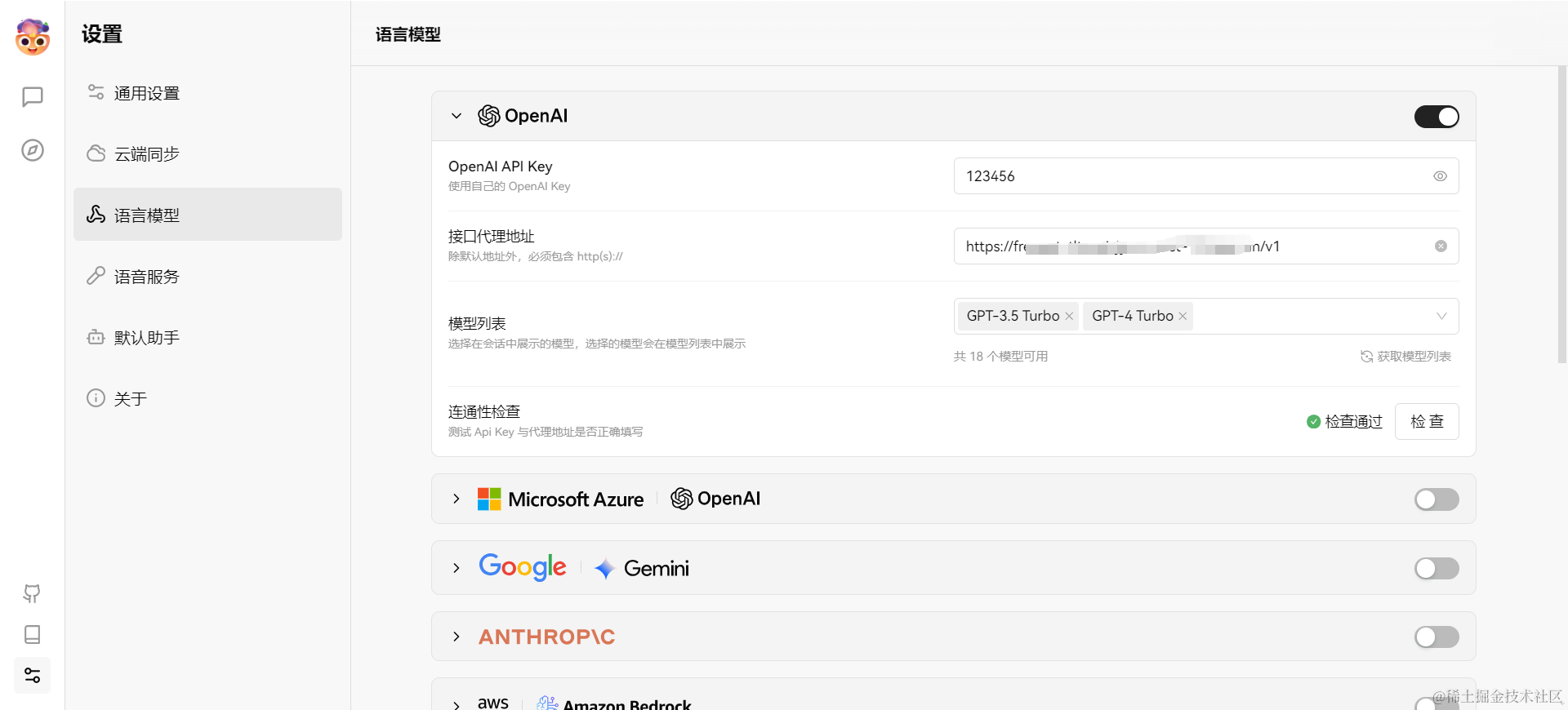Open 语音服务 settings page

point(207,276)
